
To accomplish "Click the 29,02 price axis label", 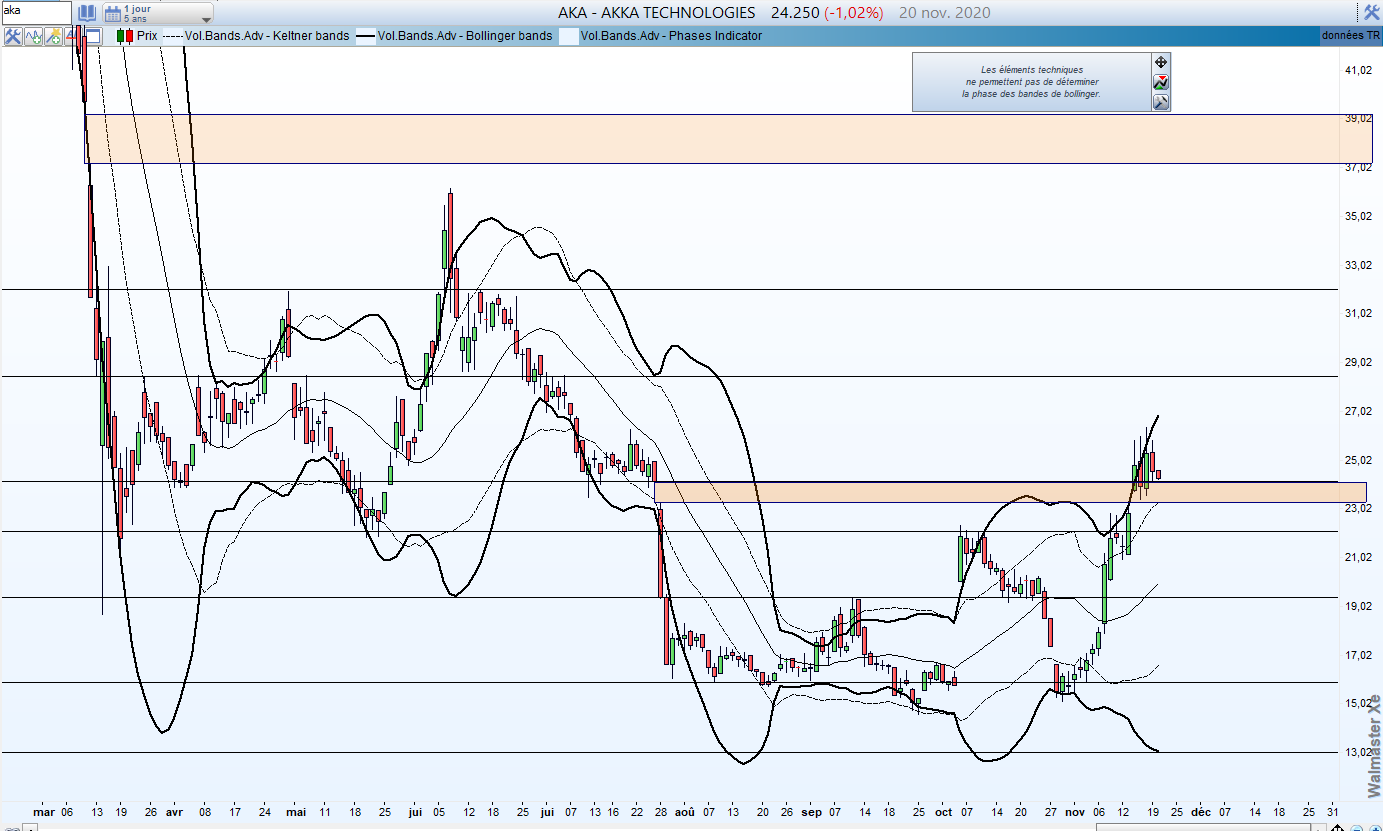I will 1358,362.
